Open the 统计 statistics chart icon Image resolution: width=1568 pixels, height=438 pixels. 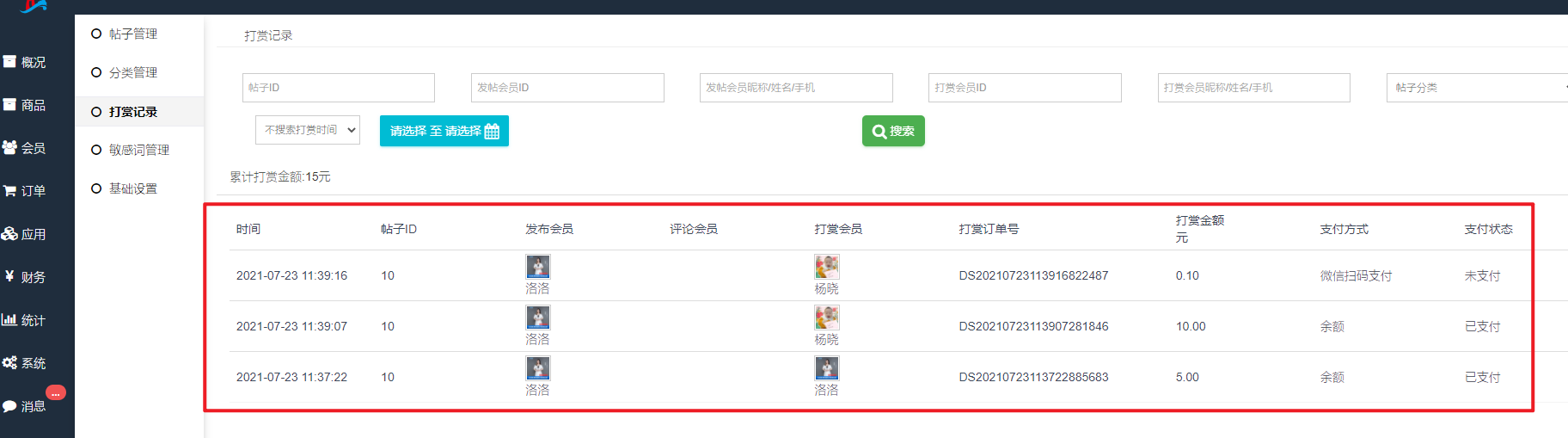9,320
